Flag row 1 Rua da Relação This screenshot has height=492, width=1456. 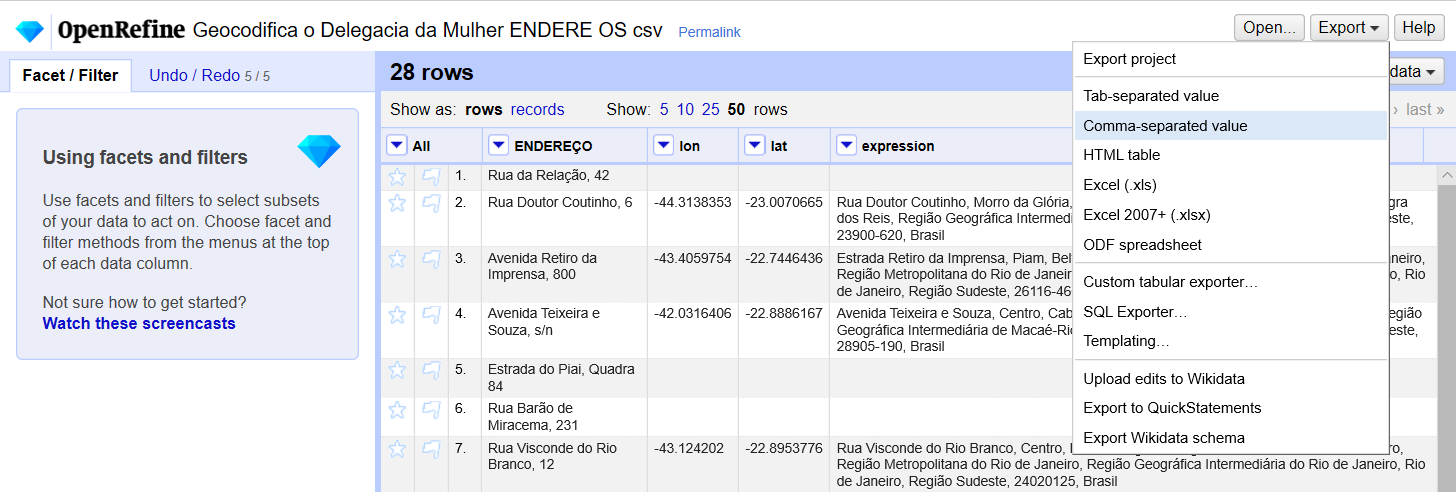tap(431, 176)
